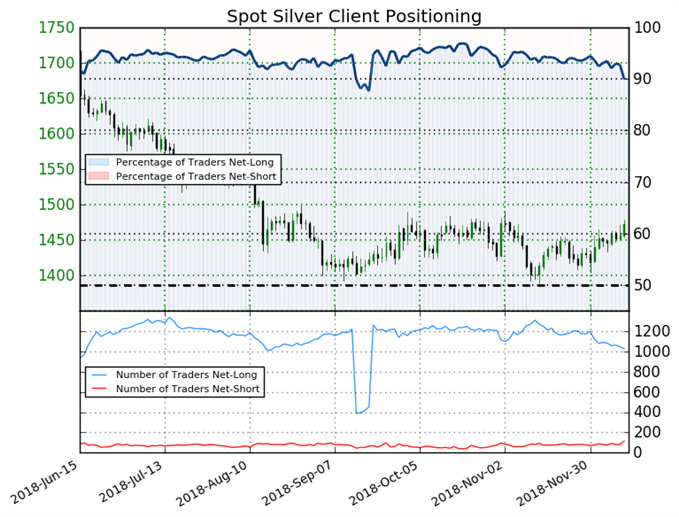Screen dimensions: 679x517
Task: Click the 1450 price axis label
Action: (57, 240)
